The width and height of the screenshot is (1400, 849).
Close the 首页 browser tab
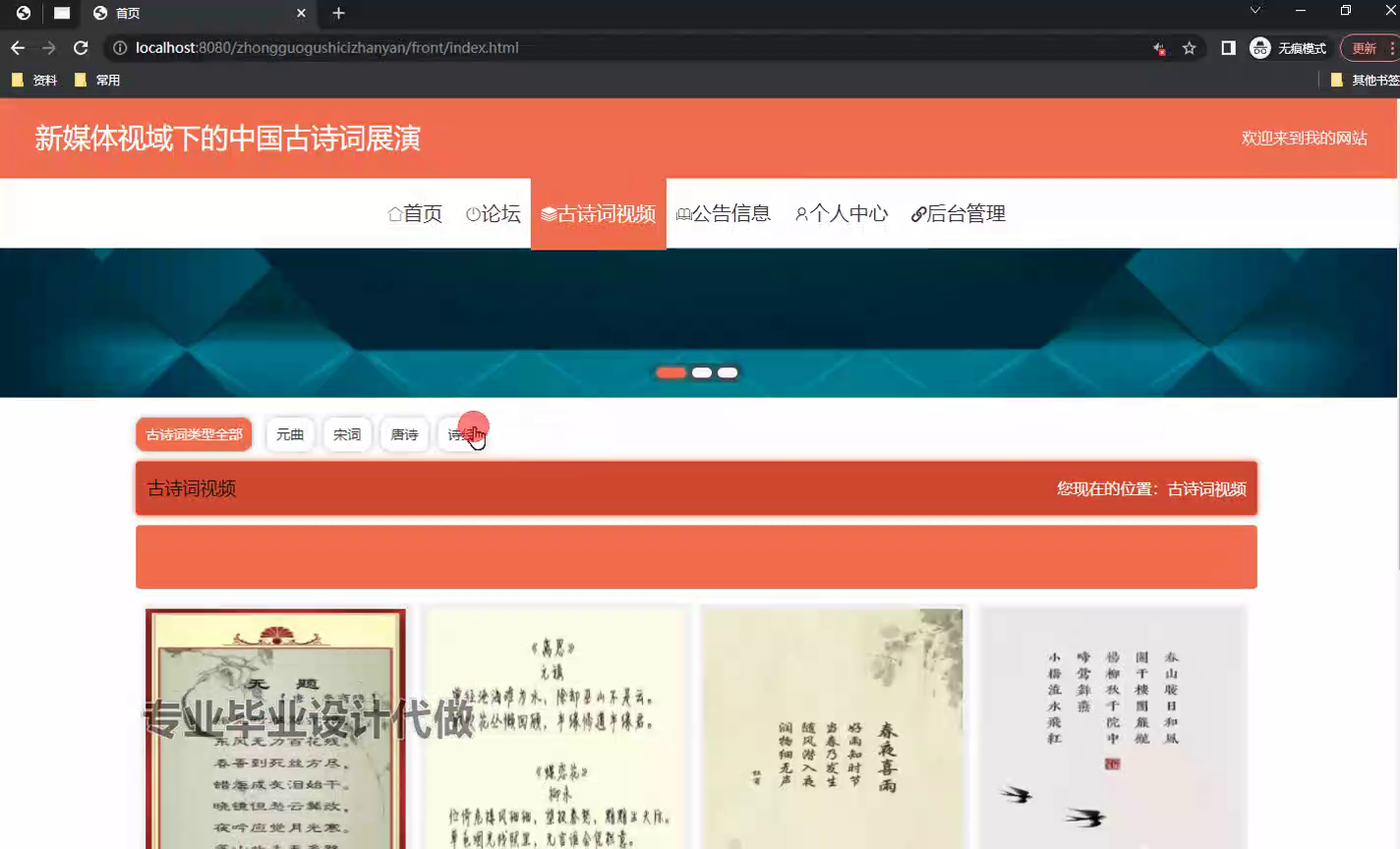point(301,13)
